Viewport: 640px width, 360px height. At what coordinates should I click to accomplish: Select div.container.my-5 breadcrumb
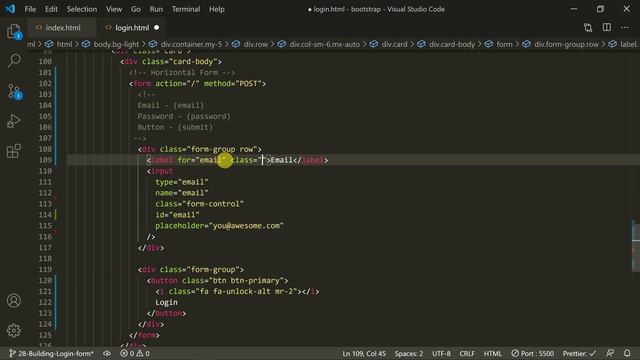191,44
